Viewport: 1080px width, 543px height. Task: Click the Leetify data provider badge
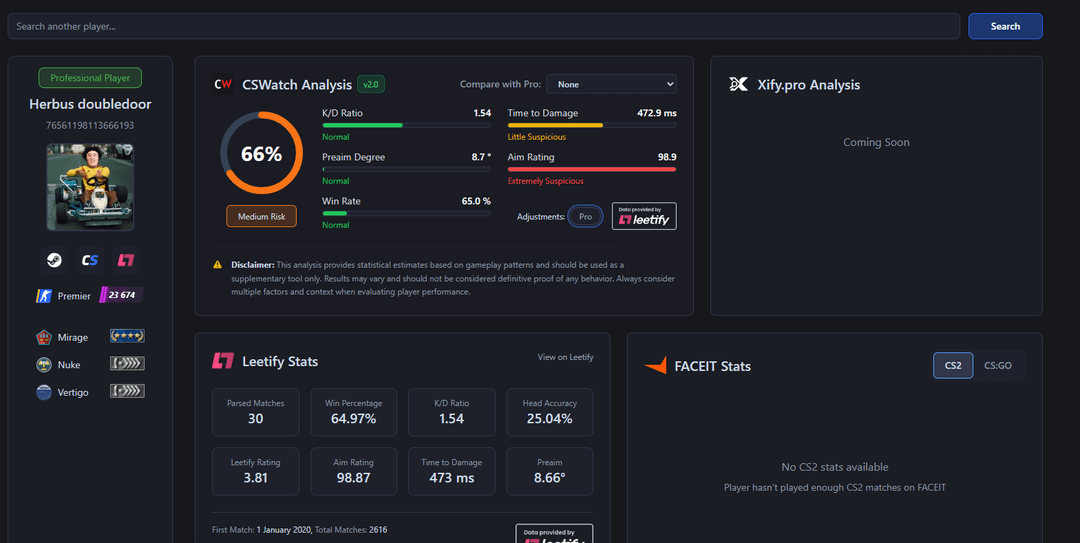tap(644, 216)
